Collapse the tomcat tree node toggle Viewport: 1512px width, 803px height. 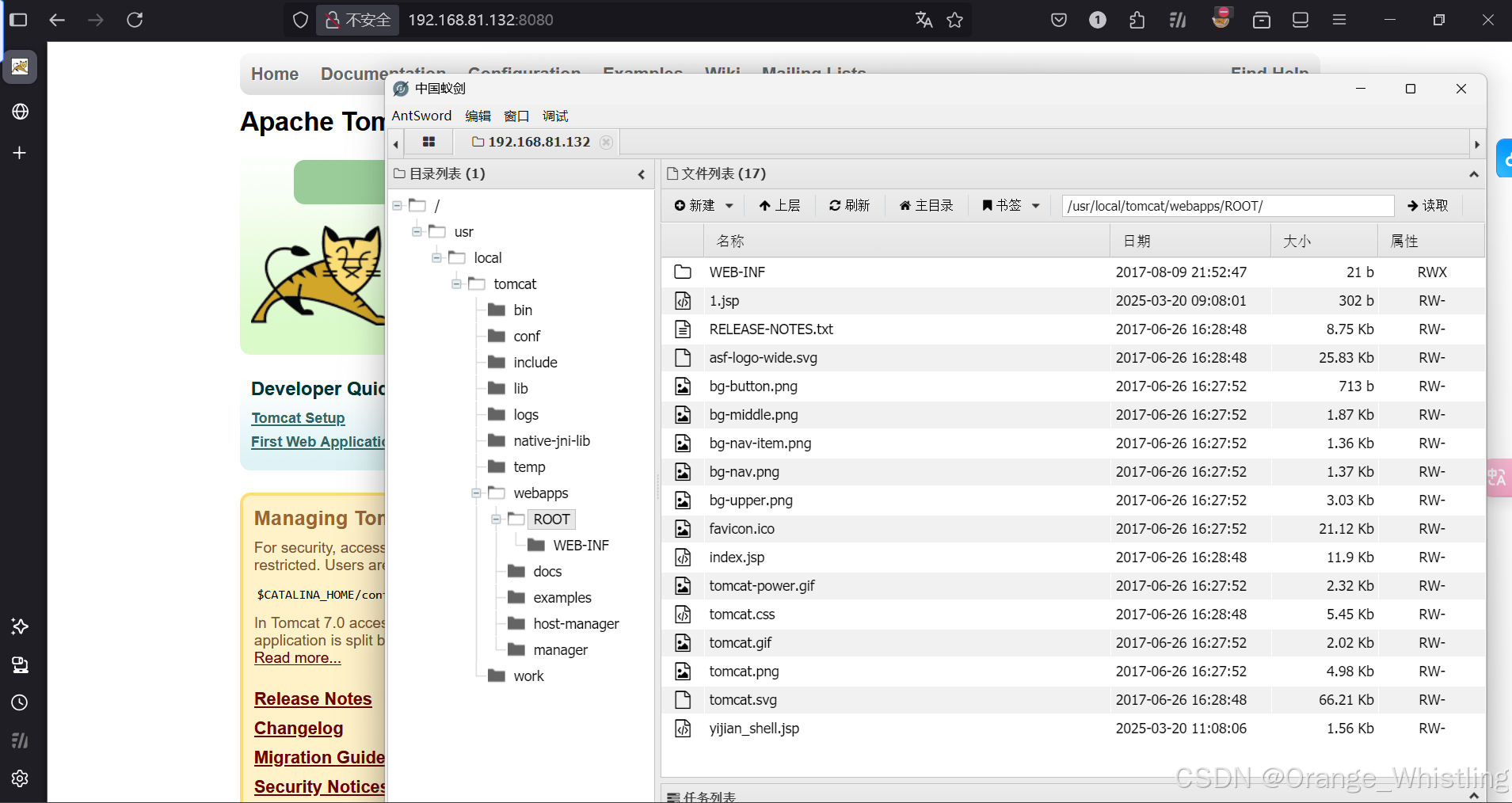(456, 284)
